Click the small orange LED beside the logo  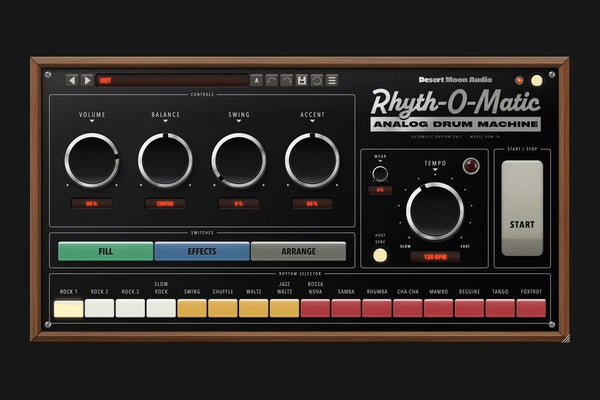coord(519,80)
